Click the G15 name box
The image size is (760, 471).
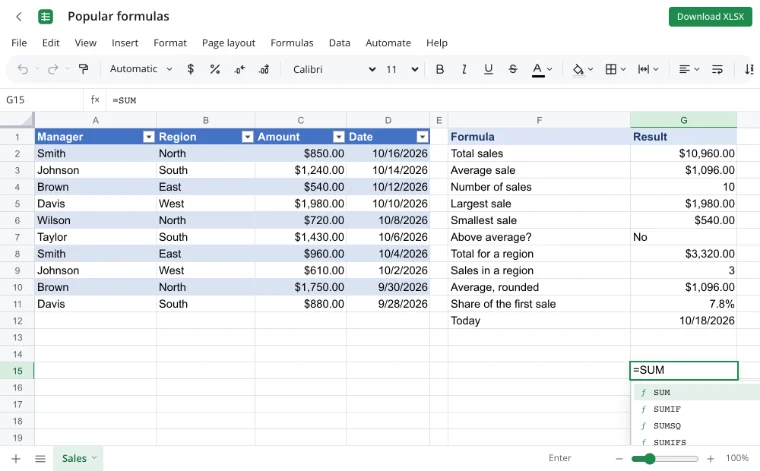tap(42, 100)
